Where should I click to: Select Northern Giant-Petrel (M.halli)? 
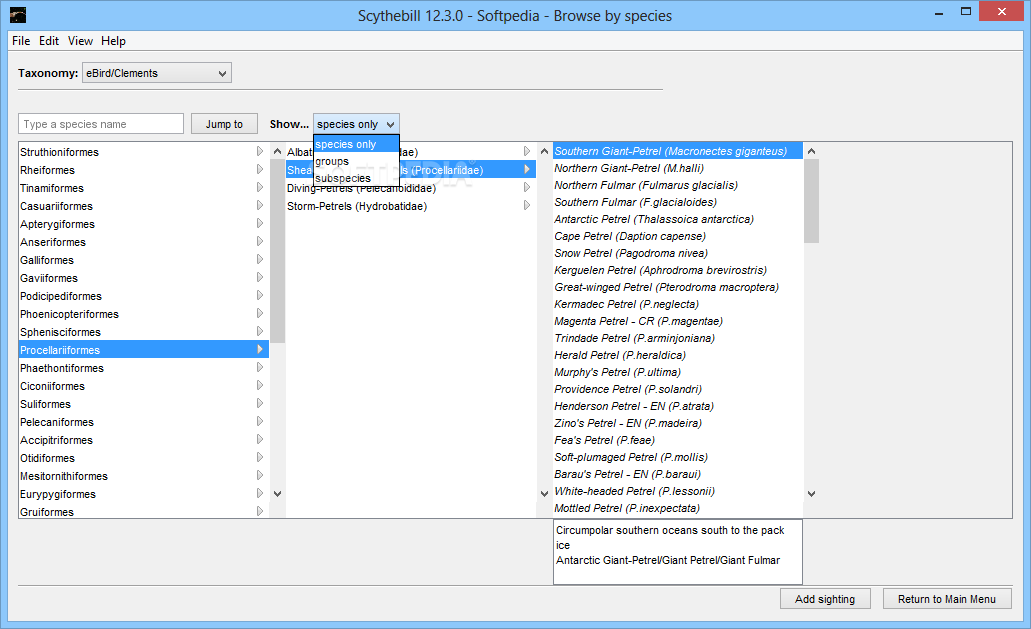(677, 168)
